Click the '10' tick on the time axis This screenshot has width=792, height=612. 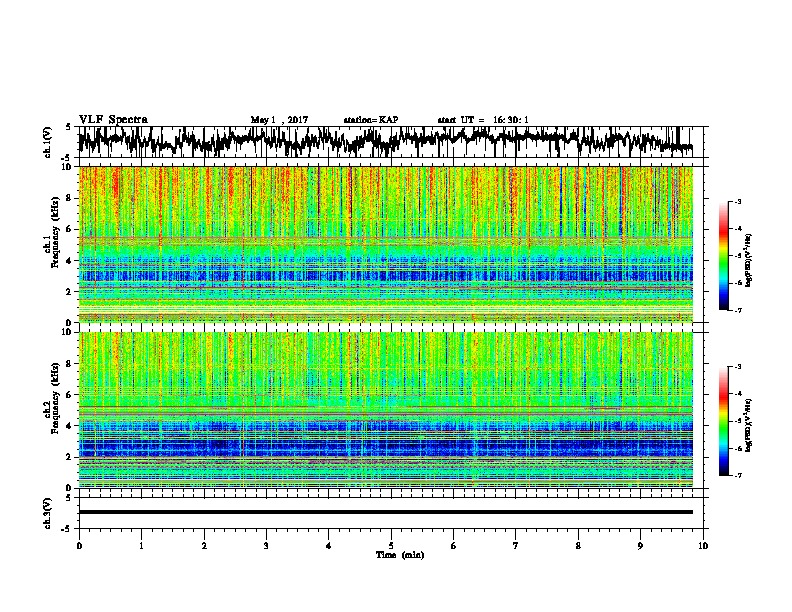pyautogui.click(x=703, y=546)
